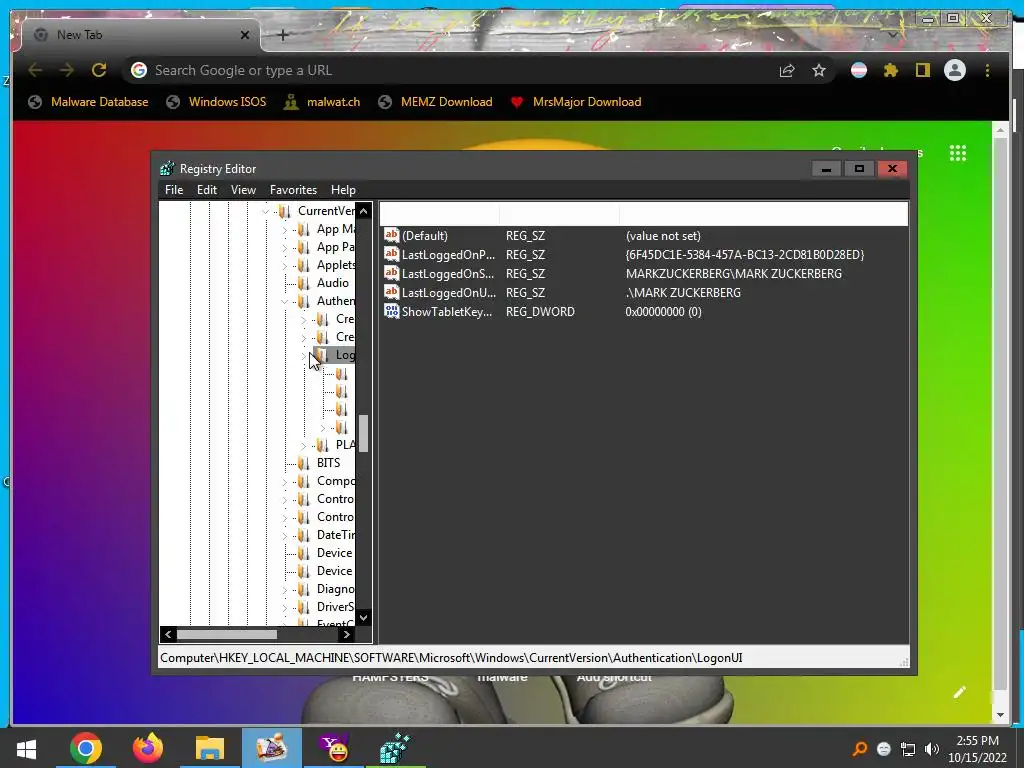Click the Yahoo Messenger taskbar icon
This screenshot has height=768, width=1024.
coord(334,748)
